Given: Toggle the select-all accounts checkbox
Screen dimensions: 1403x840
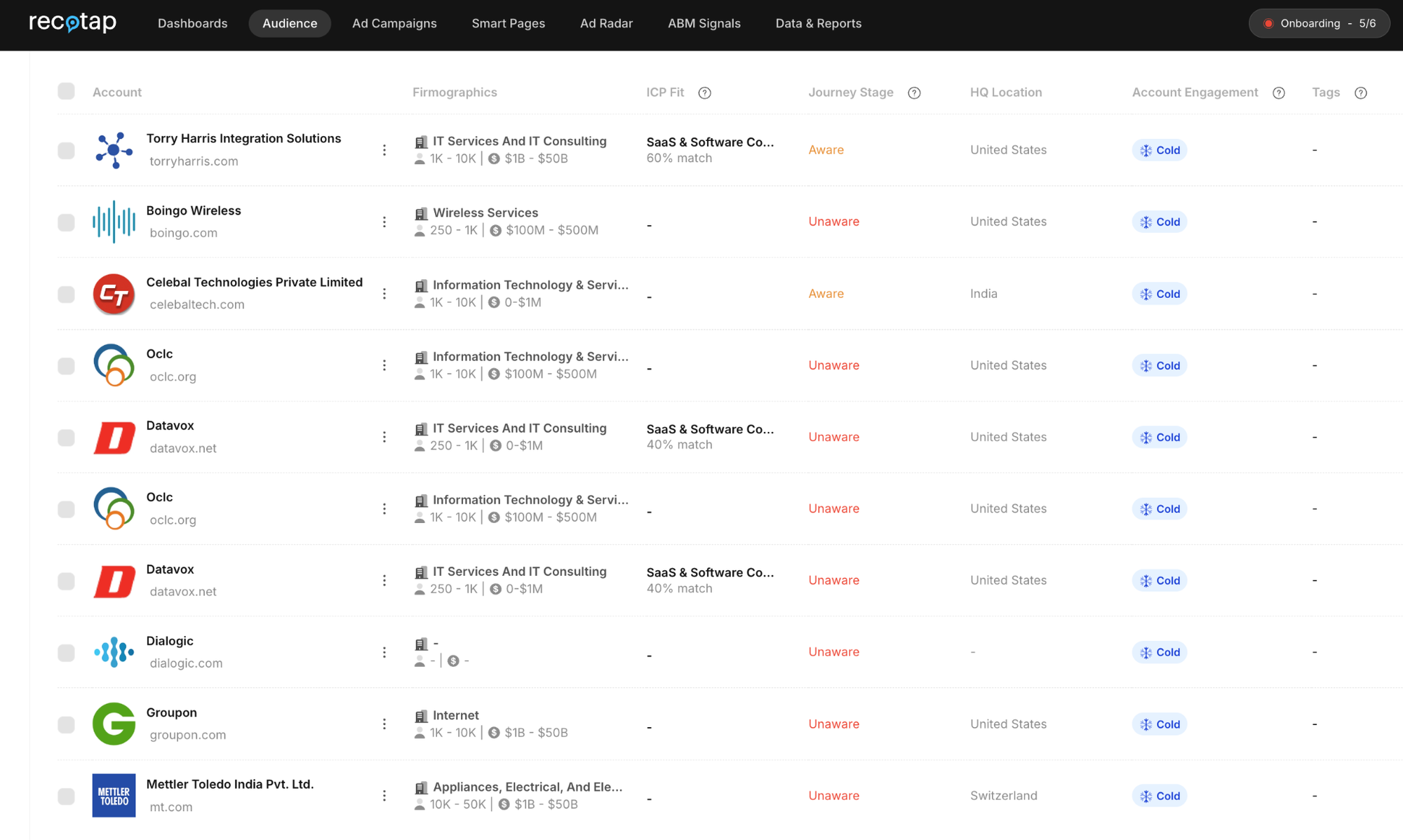Looking at the screenshot, I should [x=66, y=91].
